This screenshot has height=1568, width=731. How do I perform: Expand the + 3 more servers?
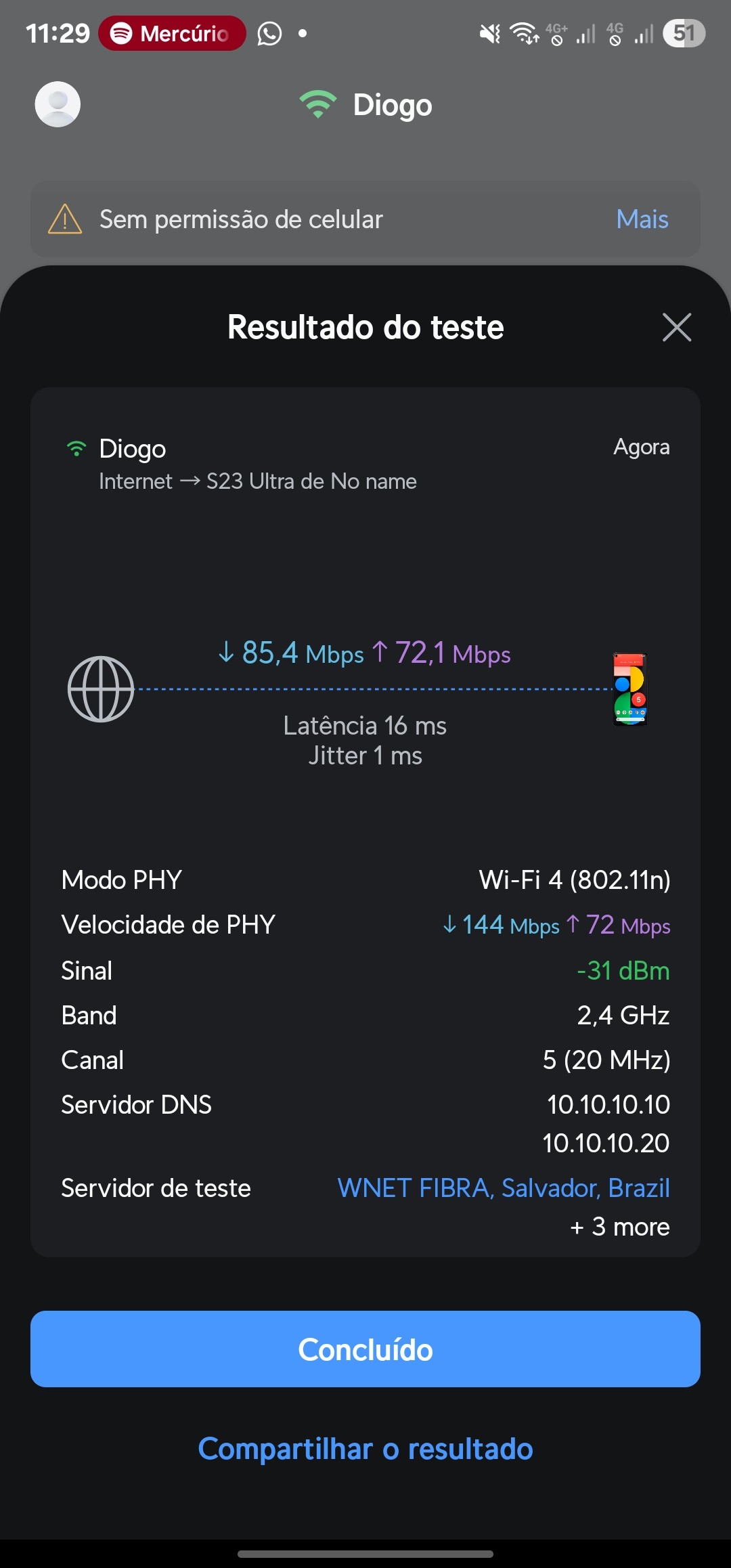coord(620,1227)
